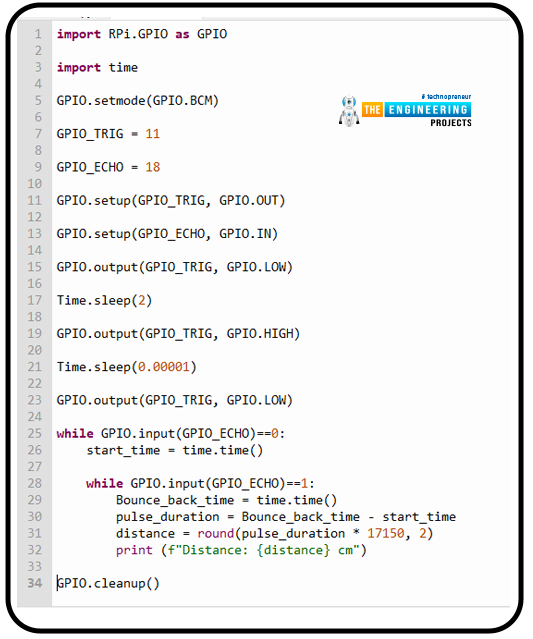Screen dimensions: 533x639
Task: Click the GPIO_ECHO value 18
Action: pyautogui.click(x=153, y=167)
